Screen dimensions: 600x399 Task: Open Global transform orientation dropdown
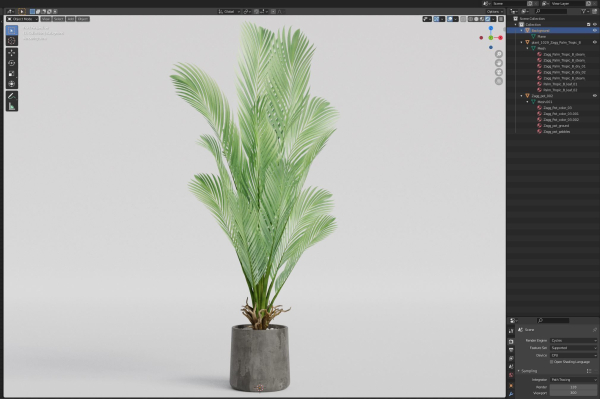229,11
